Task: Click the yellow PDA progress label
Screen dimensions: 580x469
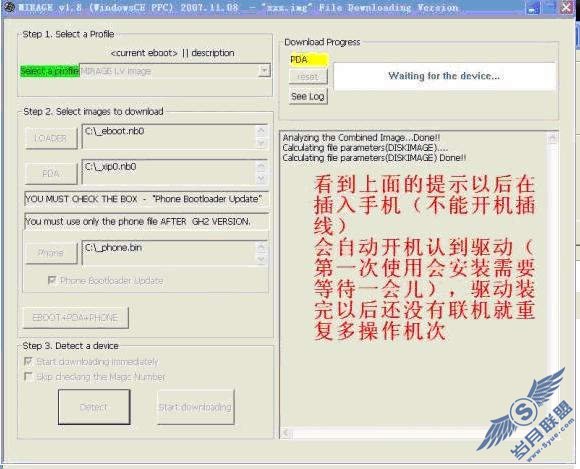Action: [x=309, y=60]
